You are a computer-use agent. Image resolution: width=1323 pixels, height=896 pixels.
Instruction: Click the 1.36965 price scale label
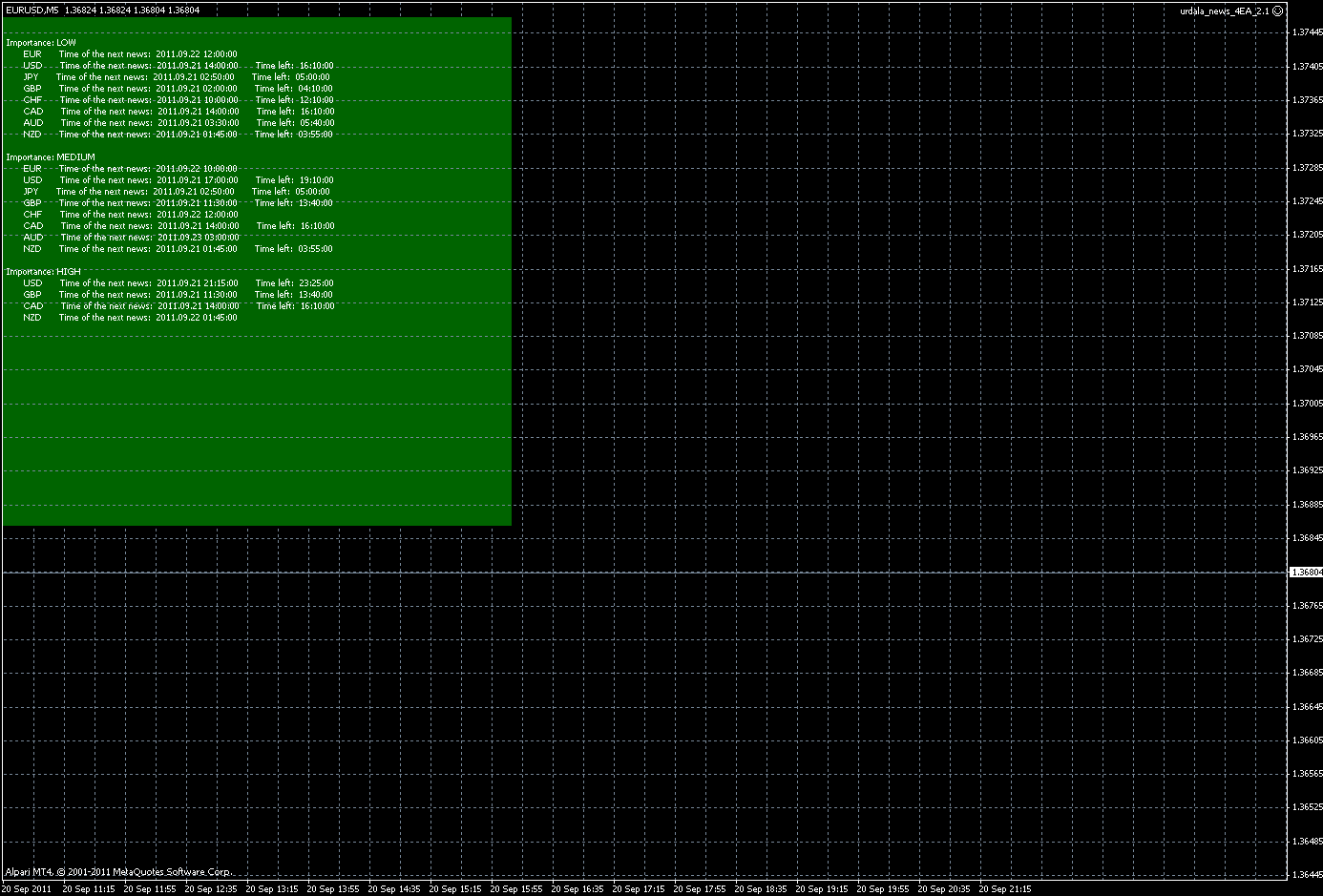coord(1307,437)
